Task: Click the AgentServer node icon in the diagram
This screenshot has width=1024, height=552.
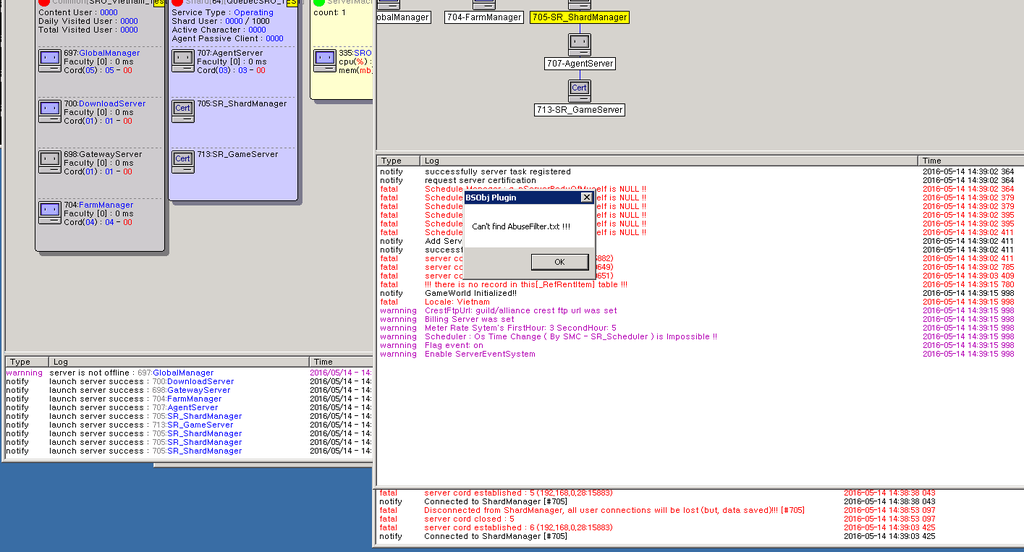Action: [x=579, y=43]
